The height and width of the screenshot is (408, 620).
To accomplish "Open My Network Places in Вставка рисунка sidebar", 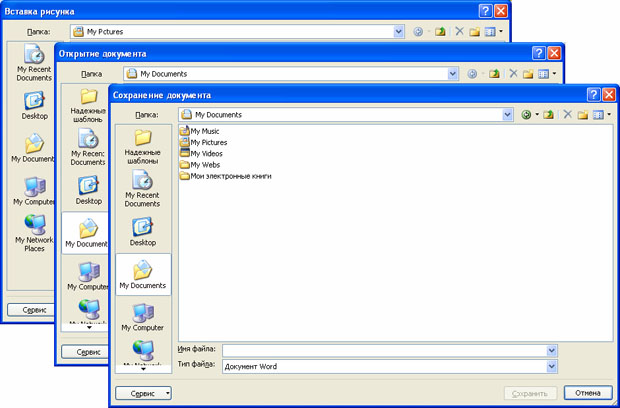I will coord(34,233).
